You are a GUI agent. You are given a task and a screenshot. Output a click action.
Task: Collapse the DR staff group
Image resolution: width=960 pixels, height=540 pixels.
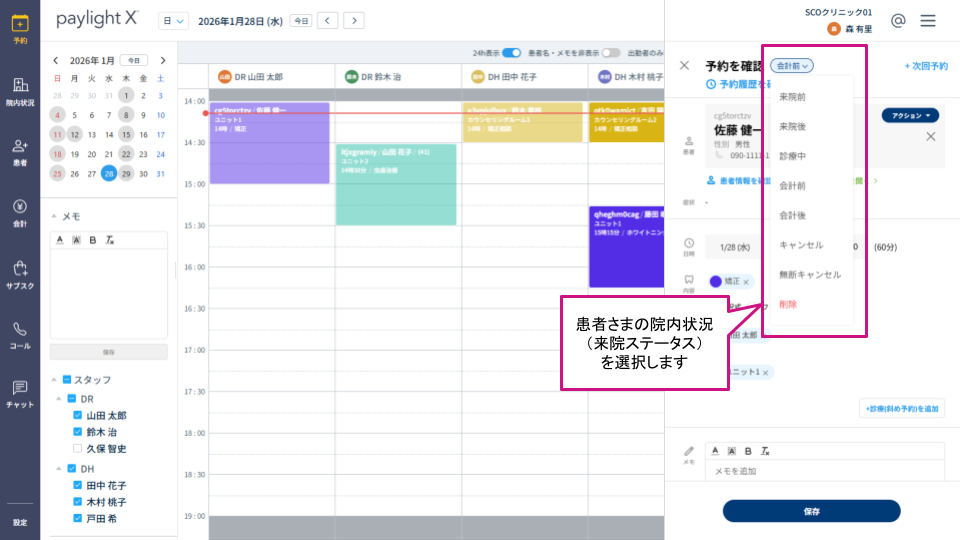click(59, 399)
